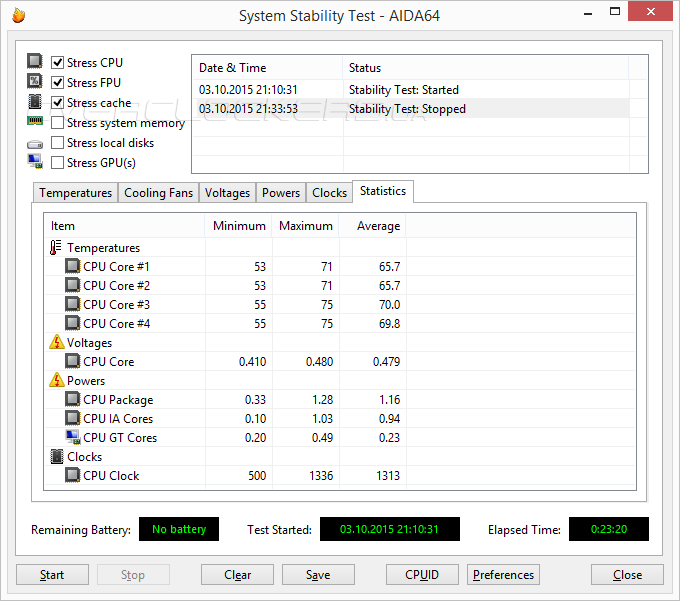680x601 pixels.
Task: Switch to the Clocks tab
Action: pos(329,193)
